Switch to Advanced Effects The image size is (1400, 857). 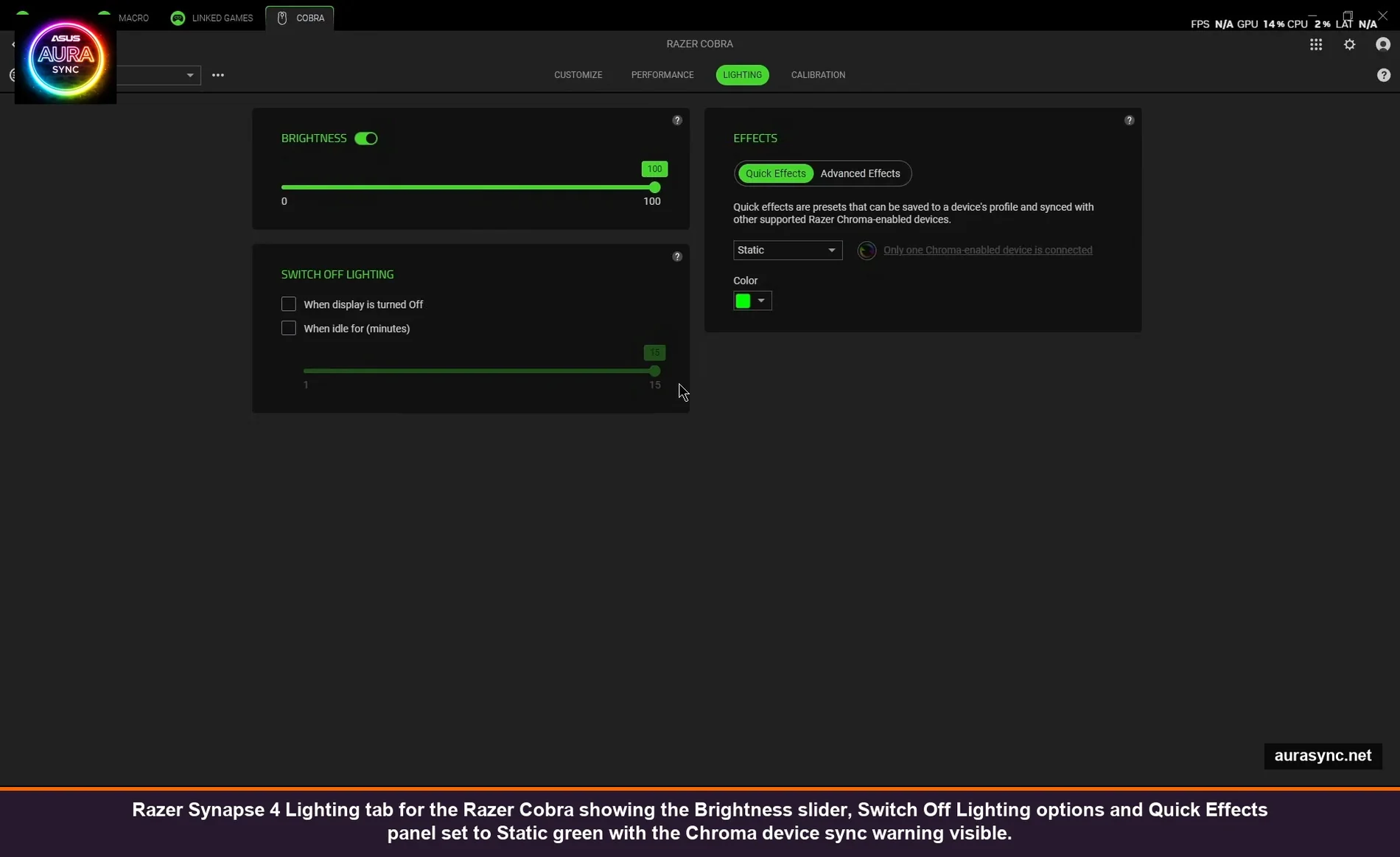tap(860, 173)
